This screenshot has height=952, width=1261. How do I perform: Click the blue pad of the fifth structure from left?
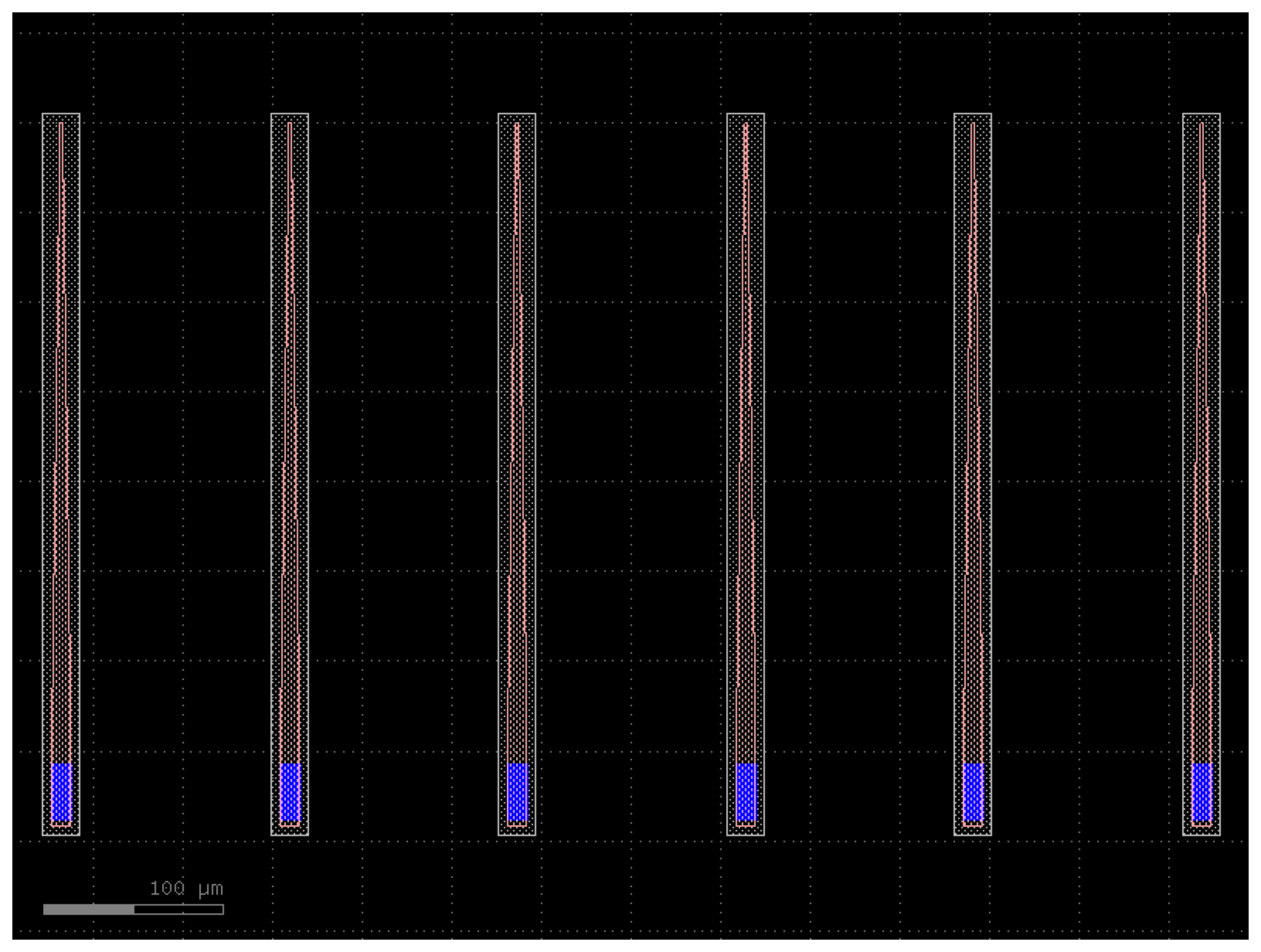[973, 792]
